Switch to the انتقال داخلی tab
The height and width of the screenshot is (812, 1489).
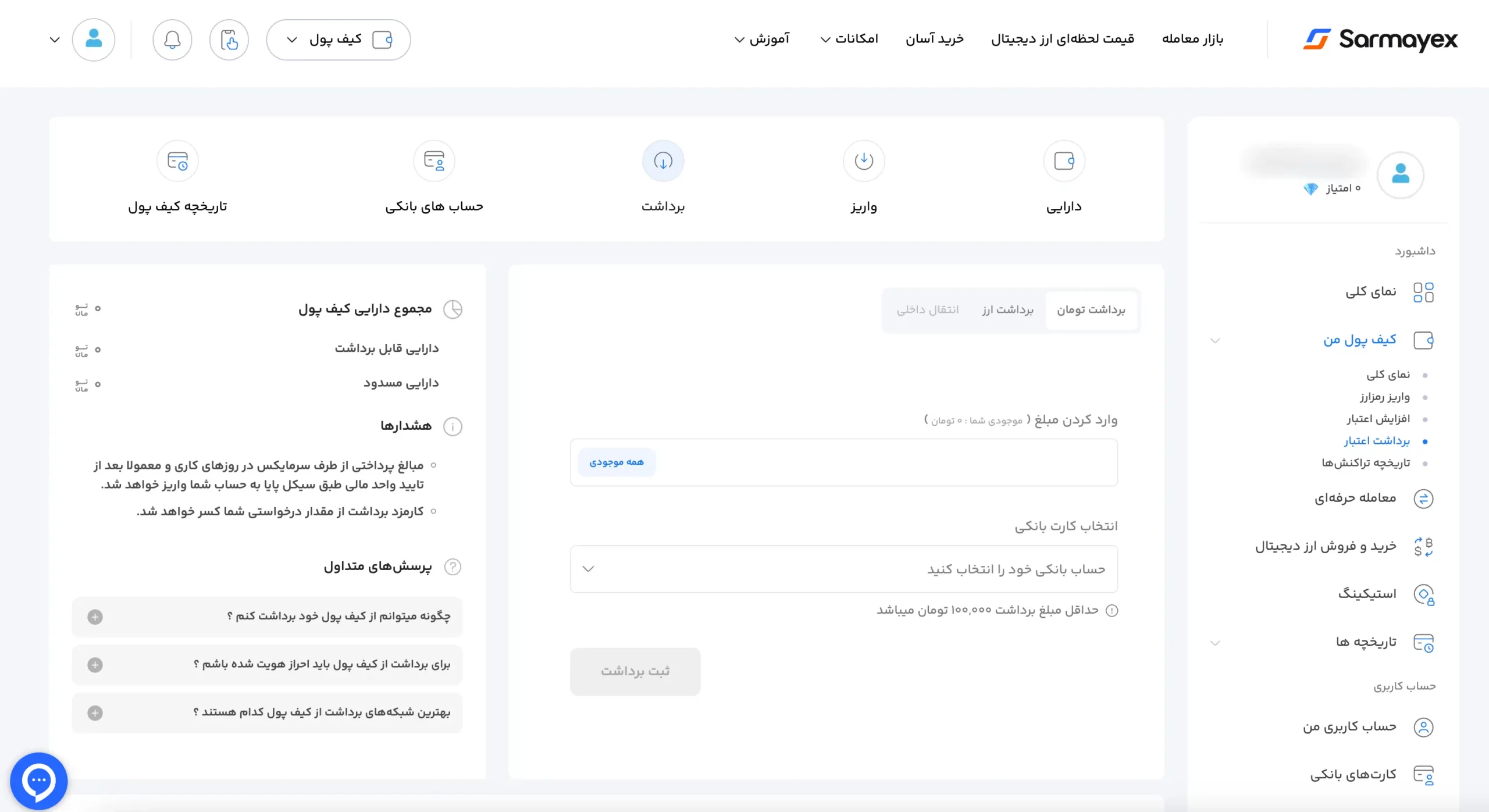pyautogui.click(x=927, y=309)
